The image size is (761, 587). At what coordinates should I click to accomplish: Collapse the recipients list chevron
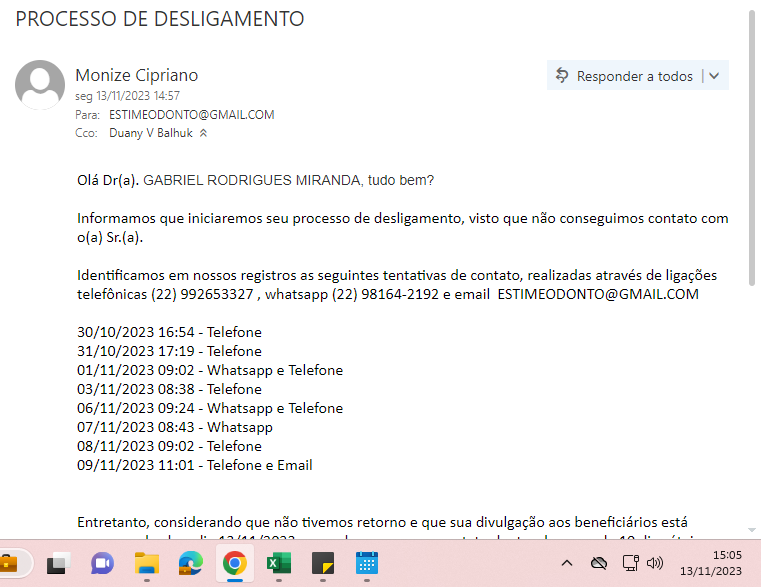(203, 133)
